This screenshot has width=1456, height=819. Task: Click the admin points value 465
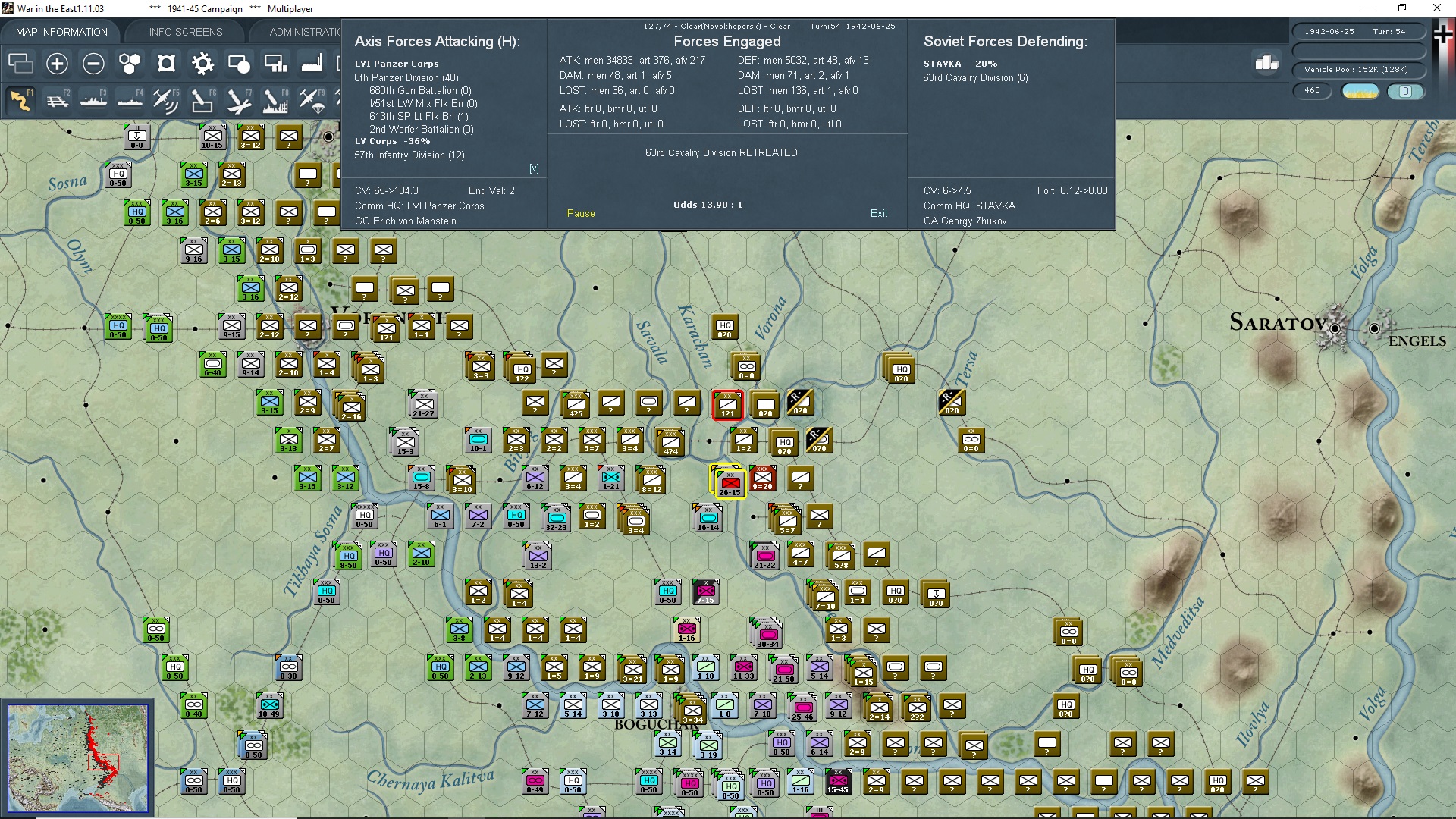[1312, 90]
